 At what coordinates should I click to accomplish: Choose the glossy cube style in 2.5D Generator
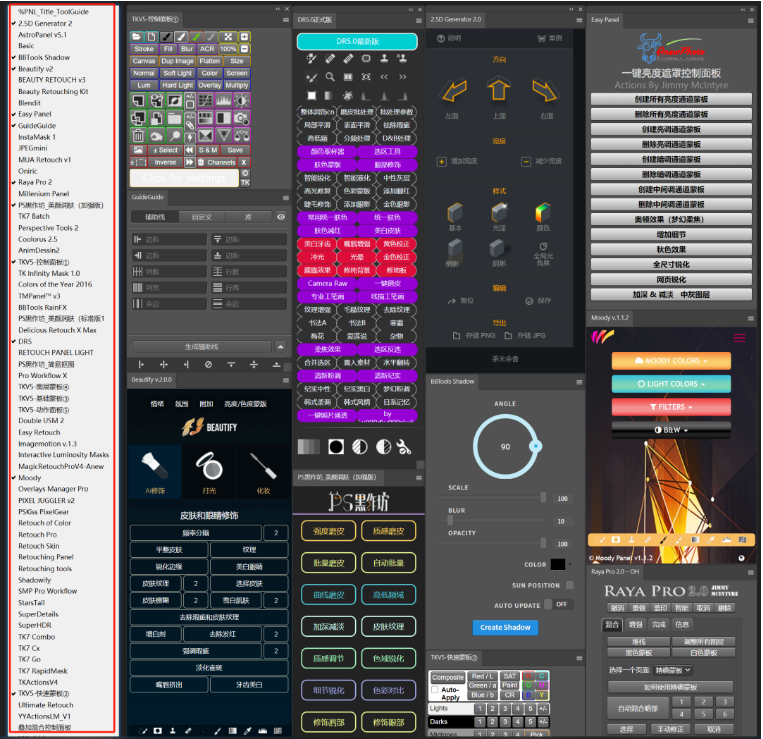pyautogui.click(x=499, y=213)
